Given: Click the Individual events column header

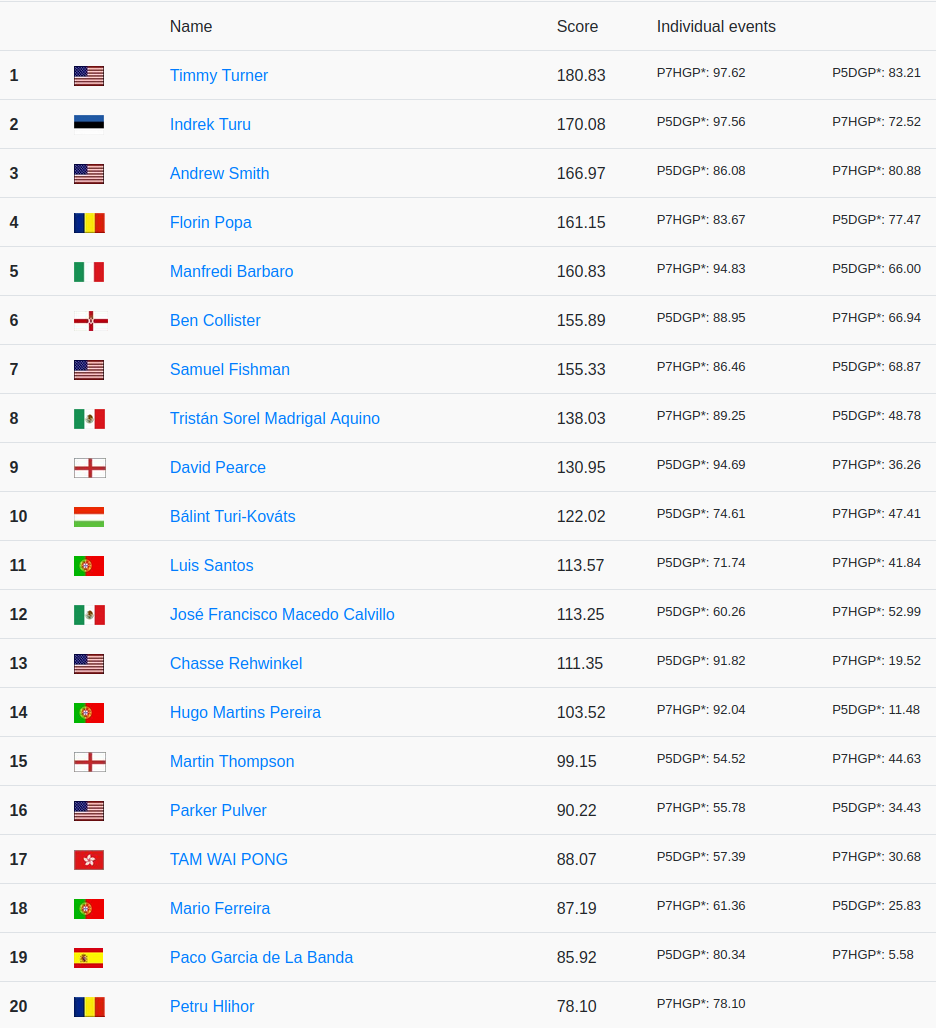Looking at the screenshot, I should [716, 26].
